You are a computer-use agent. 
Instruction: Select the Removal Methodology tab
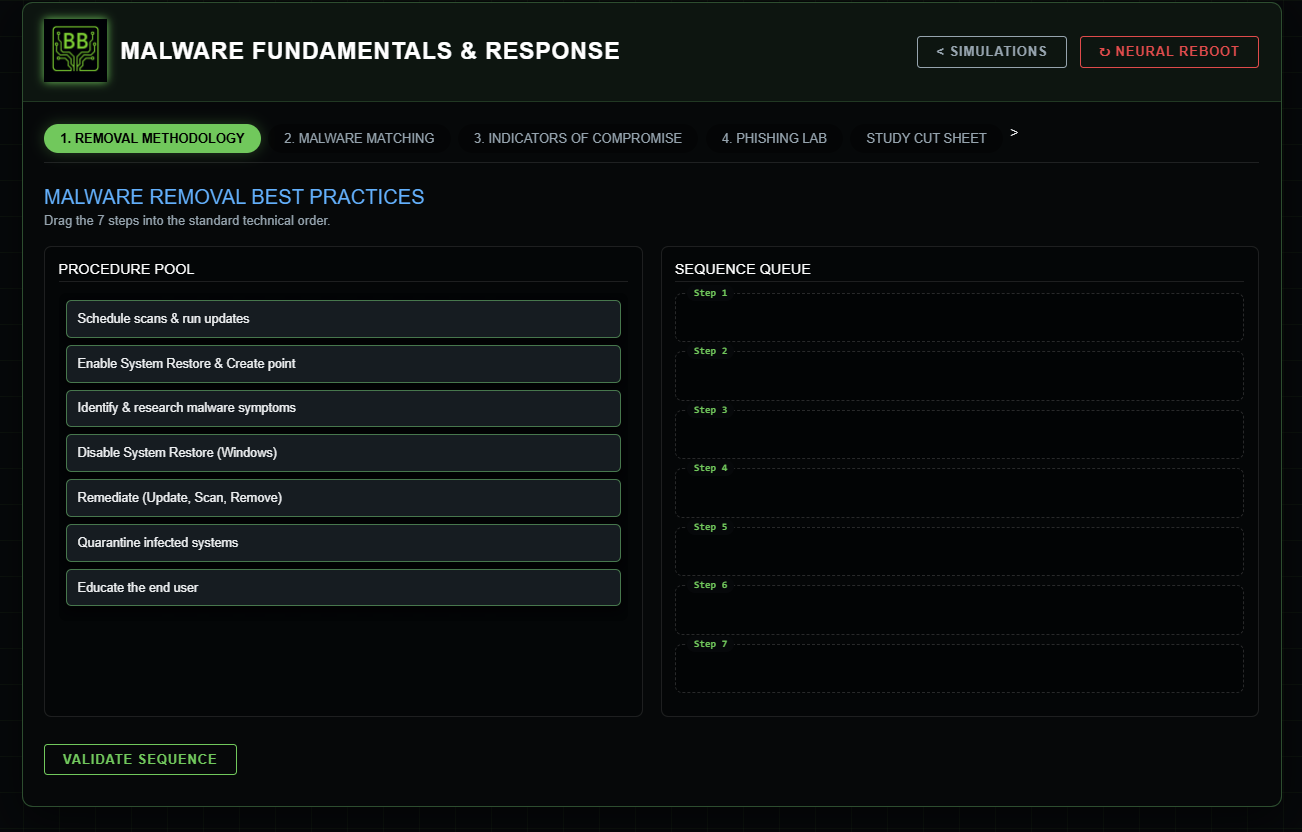[x=152, y=138]
